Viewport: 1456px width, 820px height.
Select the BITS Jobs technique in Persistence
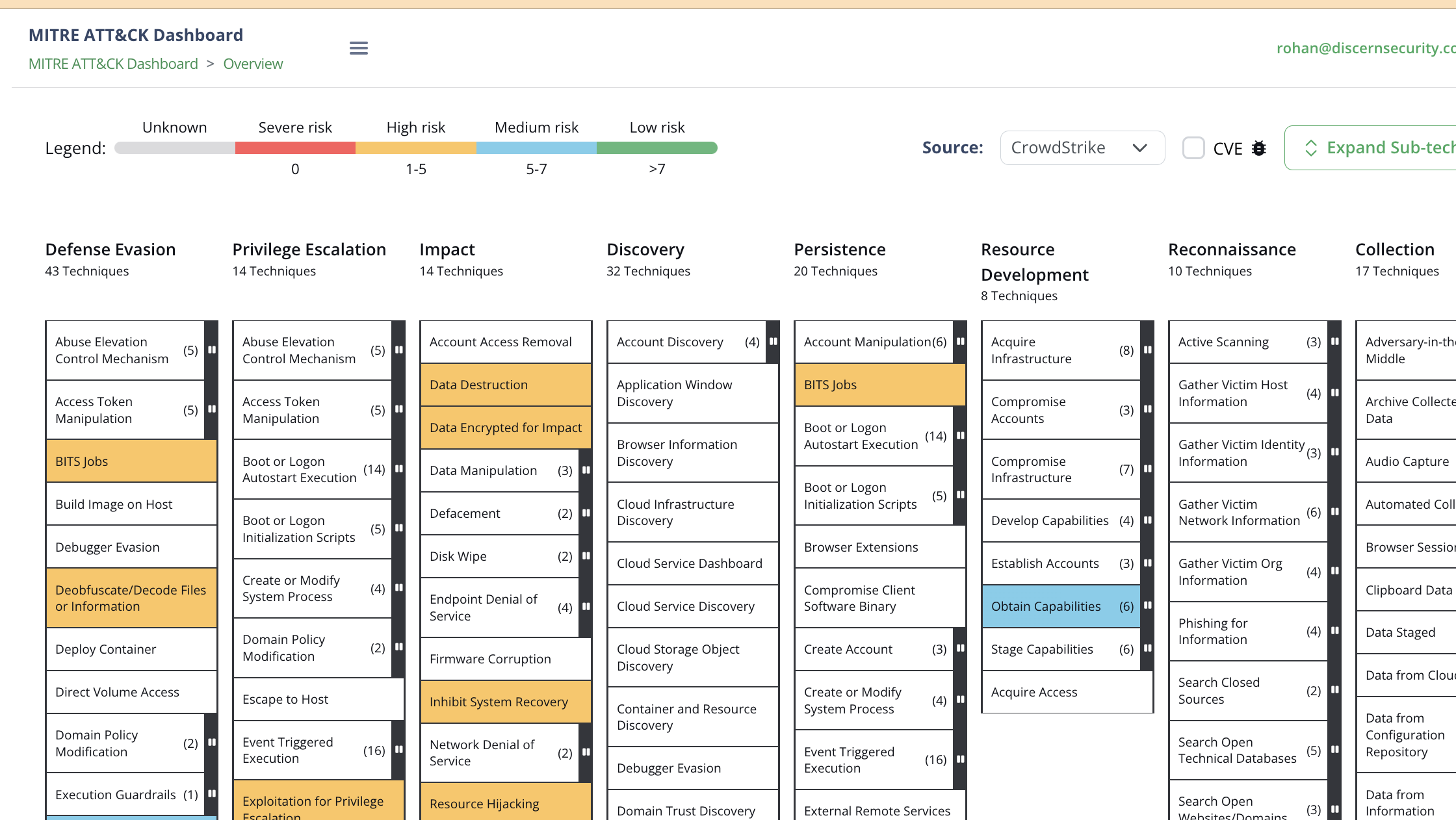[x=879, y=385]
